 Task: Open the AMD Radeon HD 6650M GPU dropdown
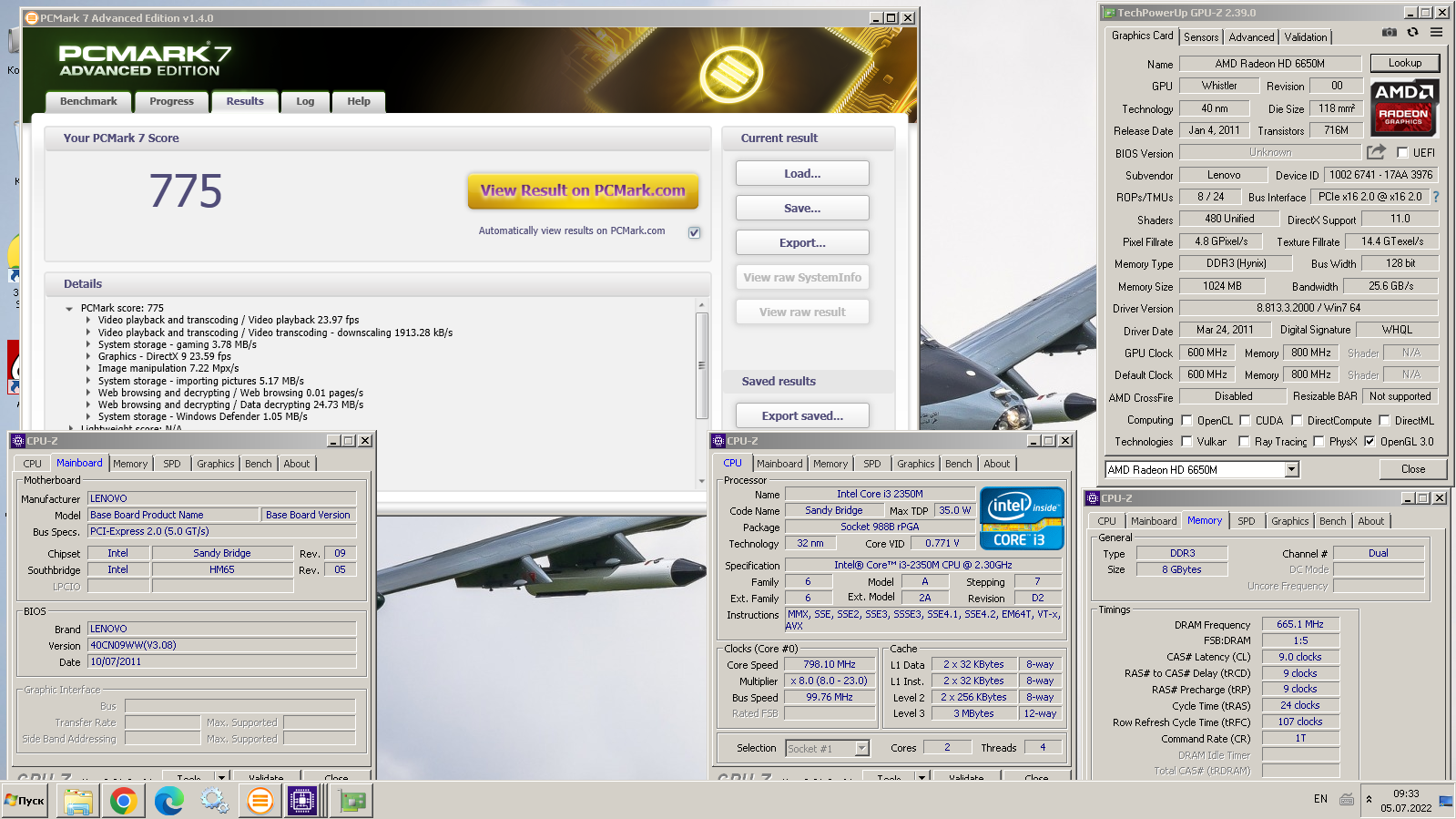(x=1291, y=469)
